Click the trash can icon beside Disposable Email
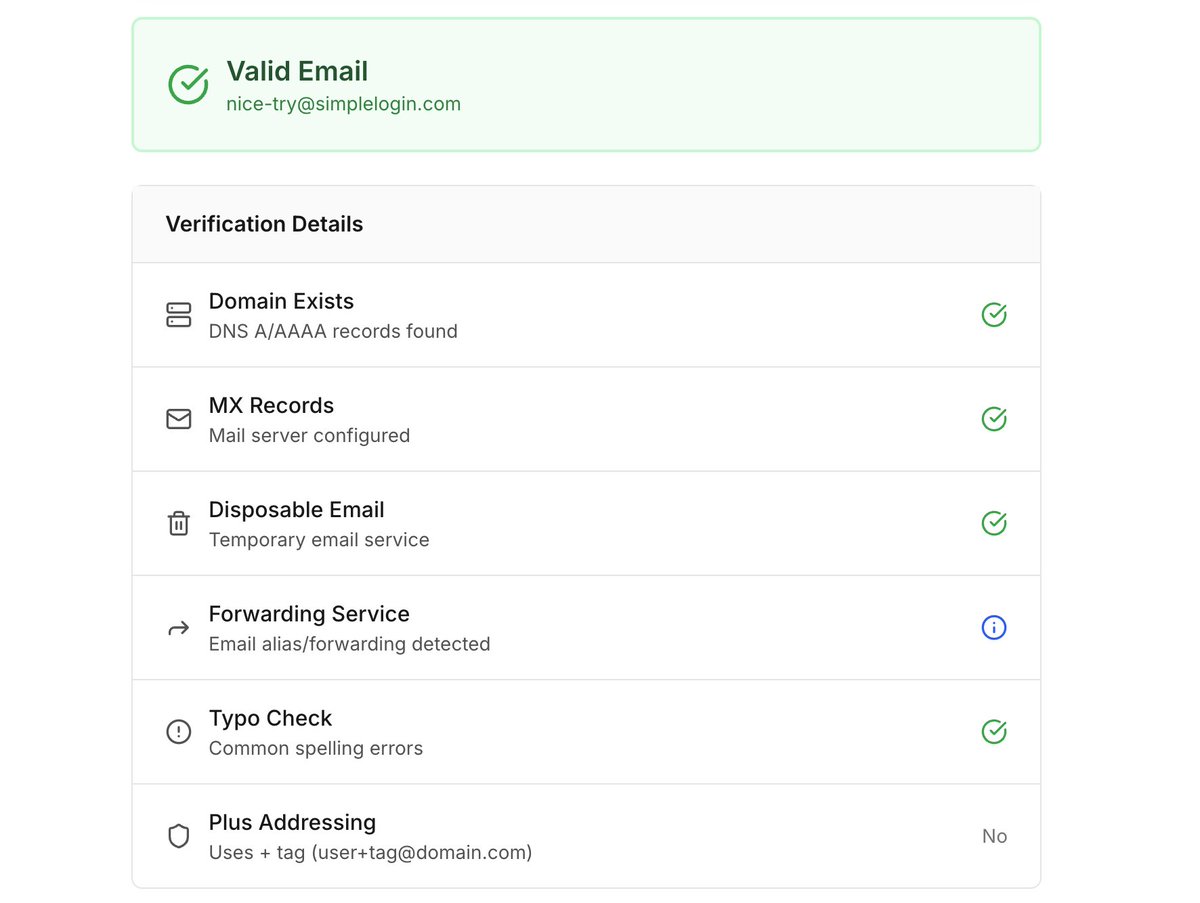Viewport: 1200px width, 903px height. click(178, 523)
